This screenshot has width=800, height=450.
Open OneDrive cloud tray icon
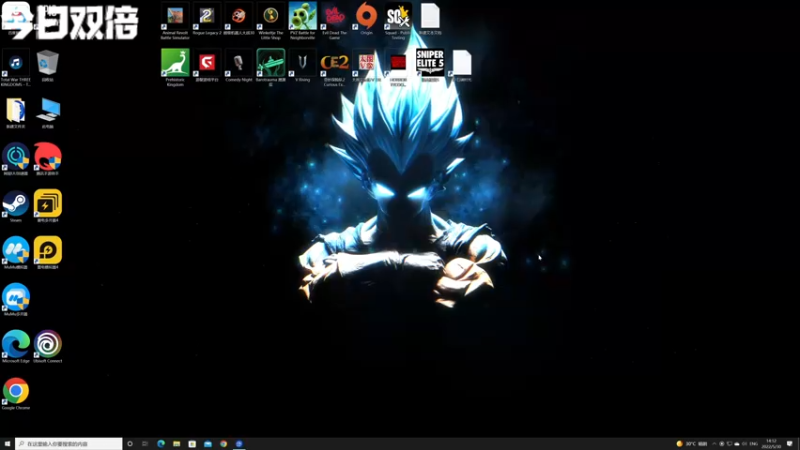click(737, 444)
